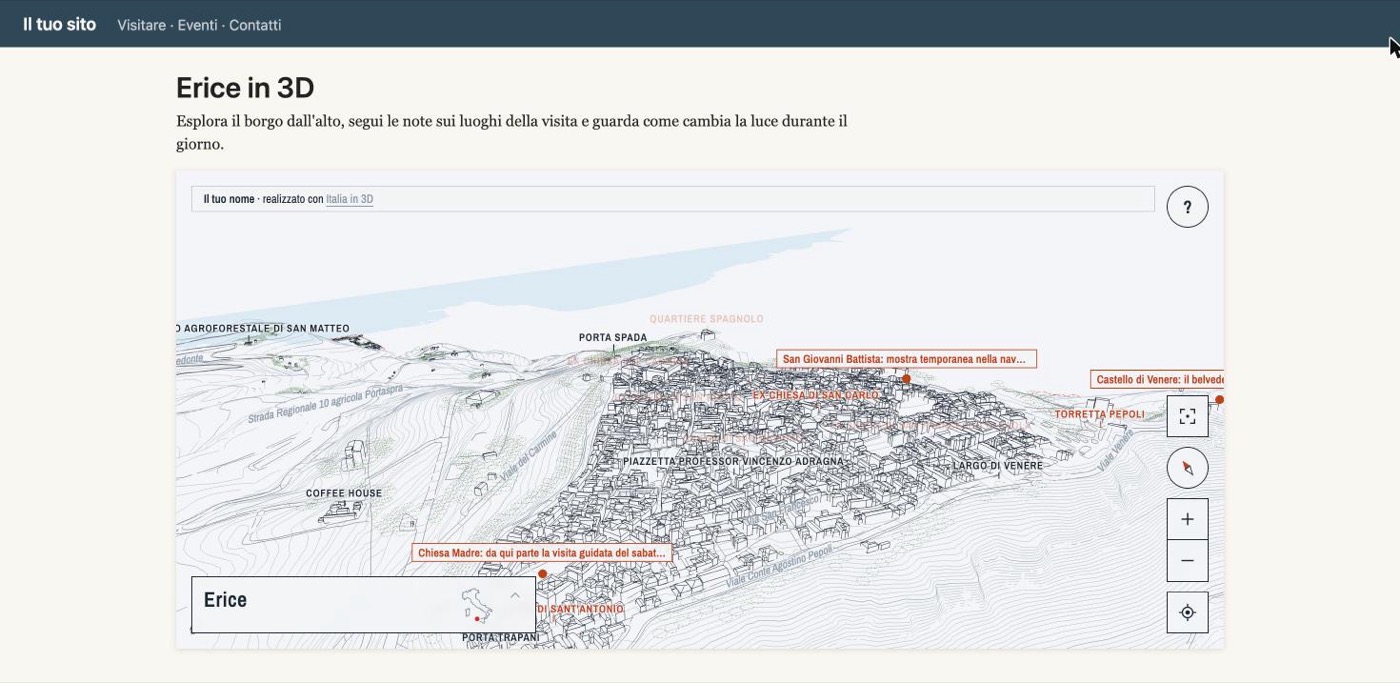Click the locate target icon
Image resolution: width=1400 pixels, height=683 pixels.
[x=1187, y=612]
